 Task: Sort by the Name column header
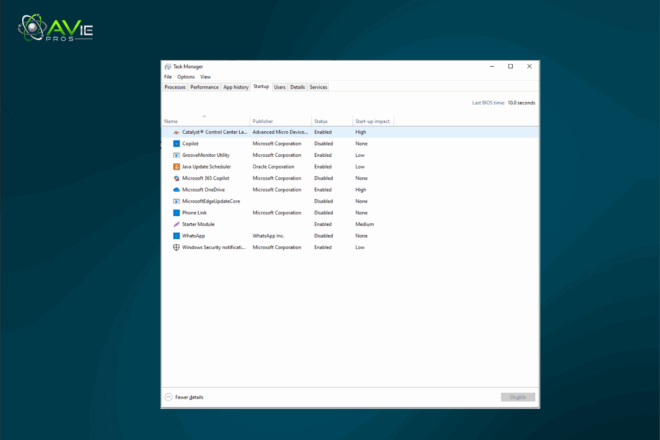[x=171, y=121]
